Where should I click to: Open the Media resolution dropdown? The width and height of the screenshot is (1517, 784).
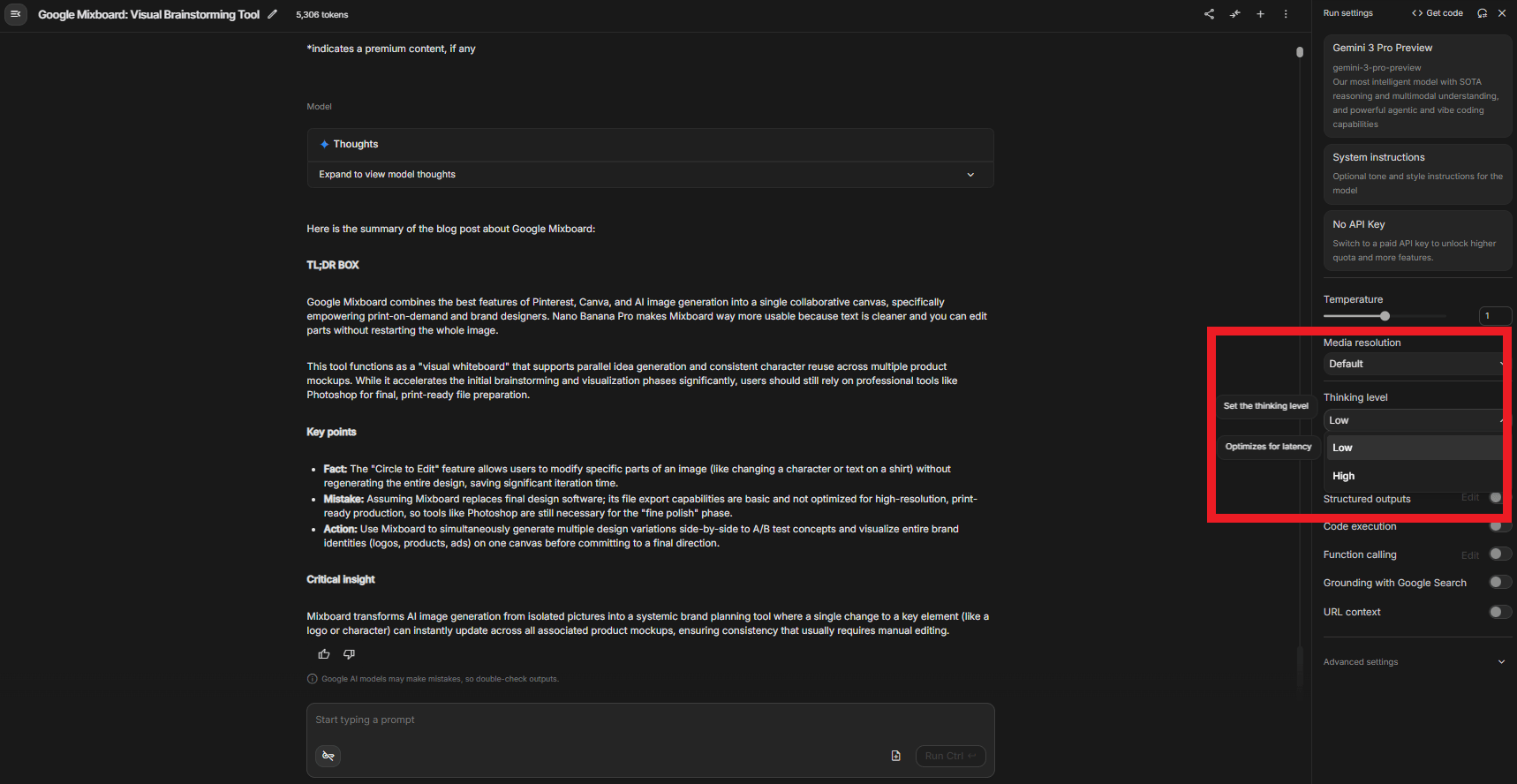coord(1417,364)
